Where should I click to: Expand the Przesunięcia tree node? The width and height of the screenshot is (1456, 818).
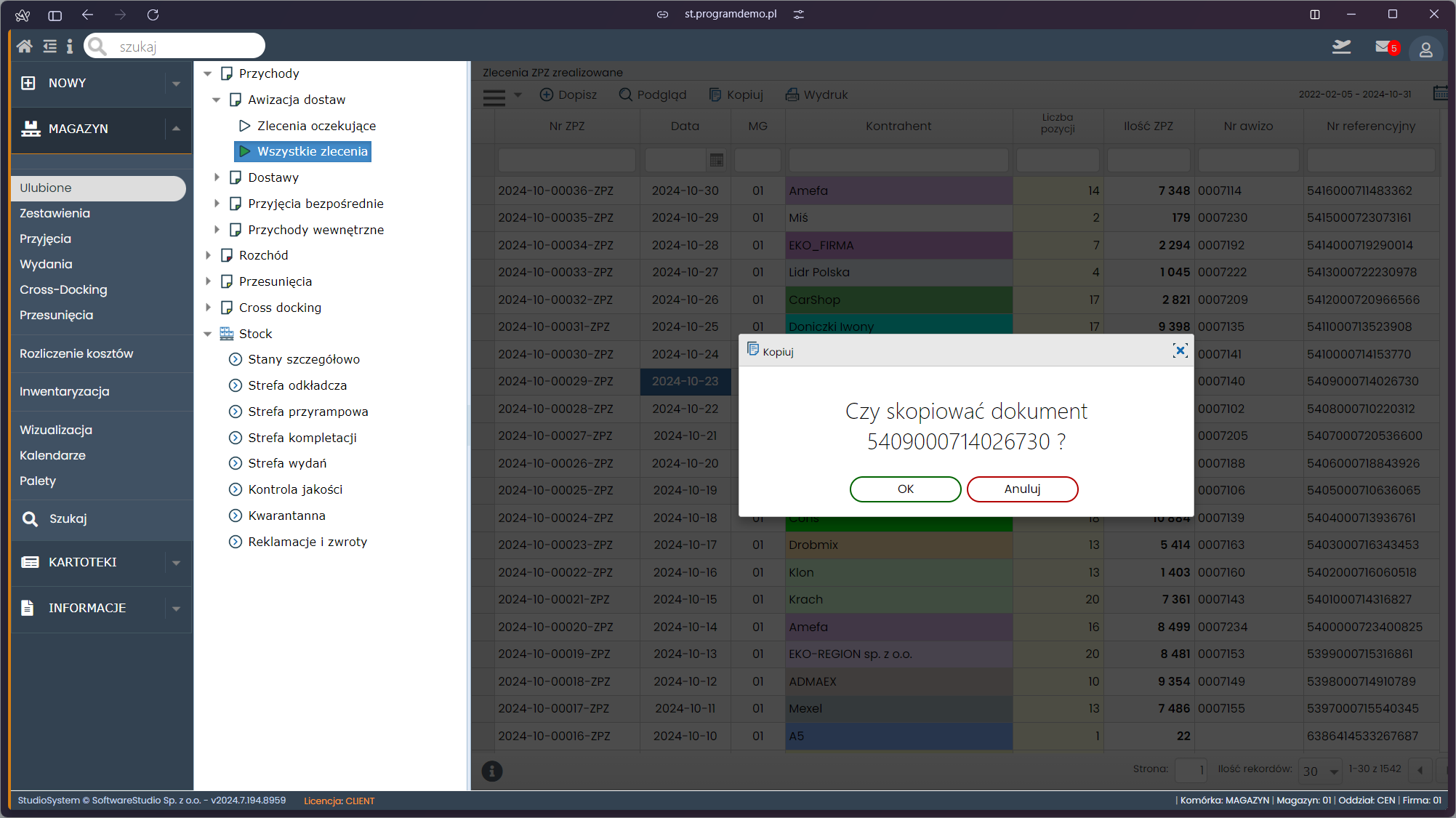point(207,281)
